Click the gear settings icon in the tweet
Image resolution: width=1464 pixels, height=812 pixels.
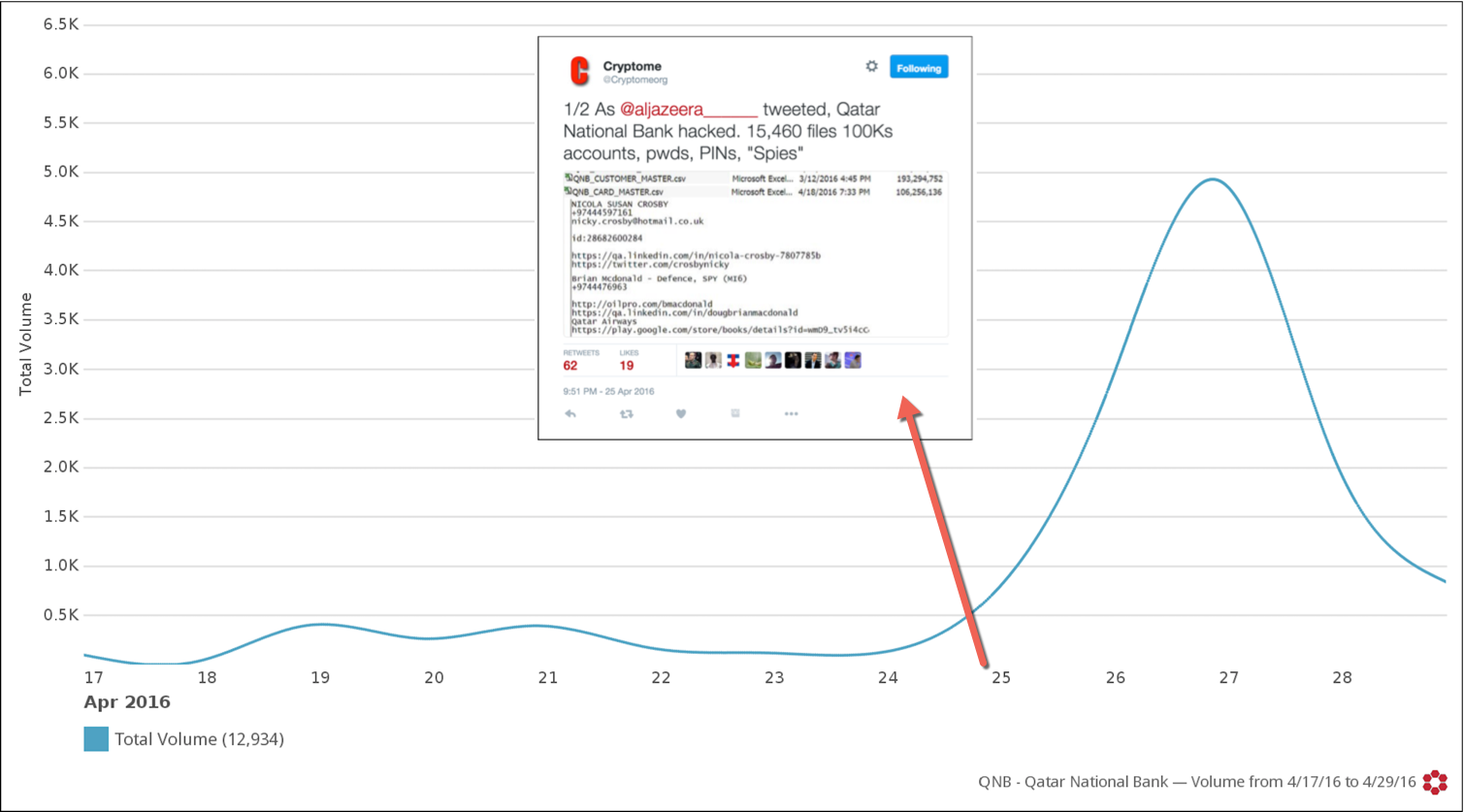[x=871, y=67]
